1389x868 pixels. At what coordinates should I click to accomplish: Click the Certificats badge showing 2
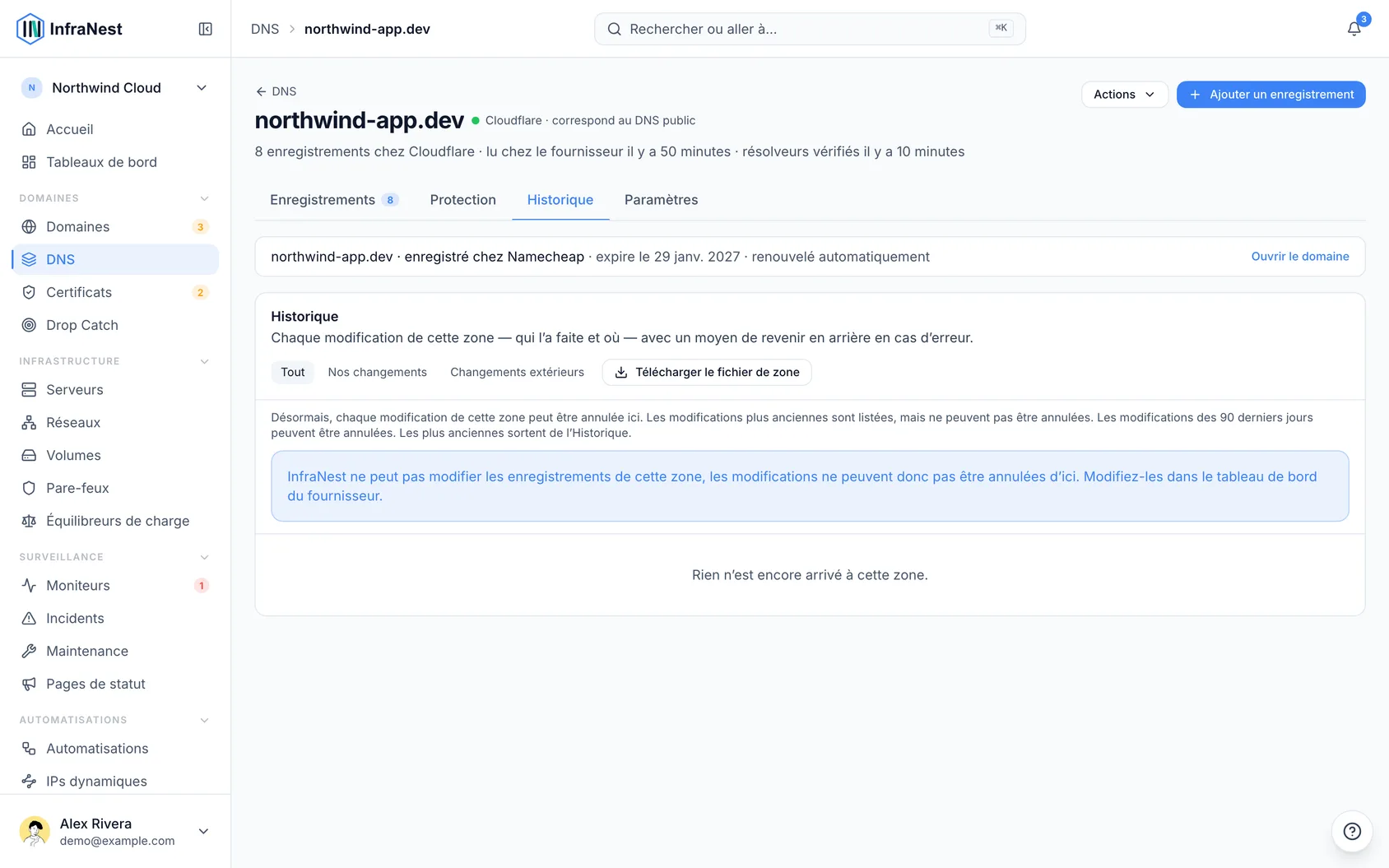[x=200, y=293]
